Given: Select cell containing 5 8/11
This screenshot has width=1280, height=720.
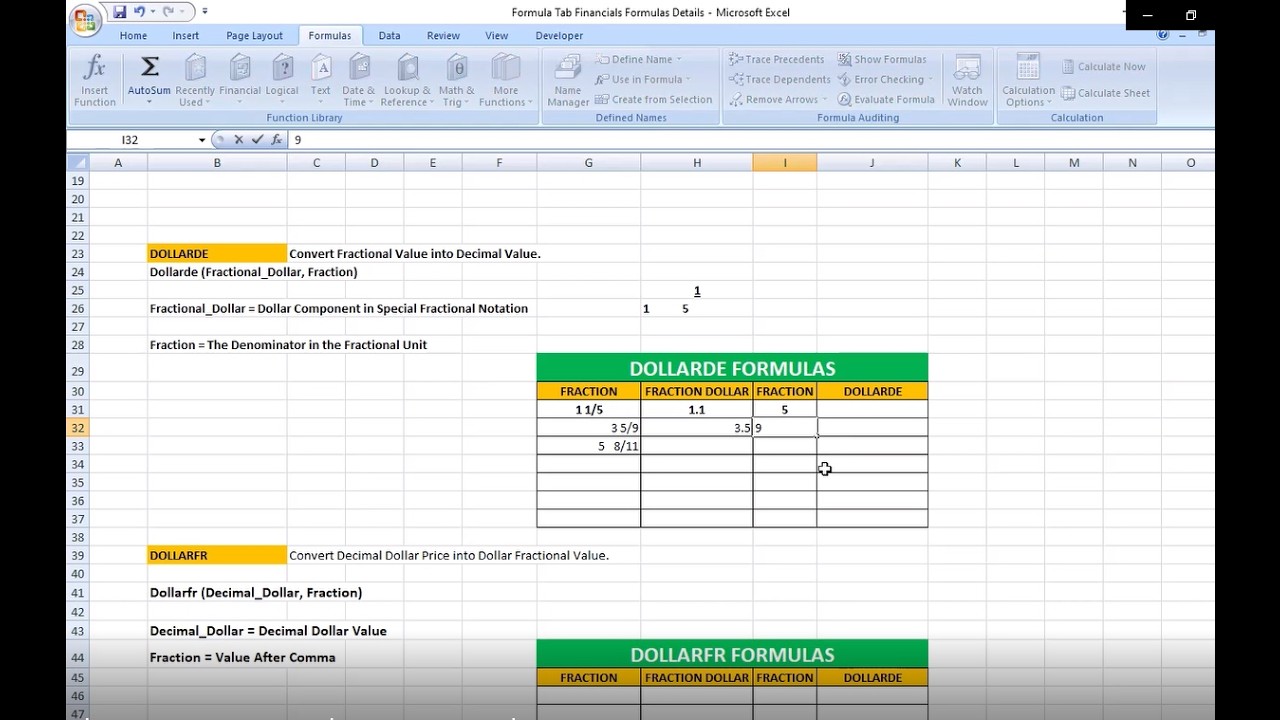Looking at the screenshot, I should (588, 446).
